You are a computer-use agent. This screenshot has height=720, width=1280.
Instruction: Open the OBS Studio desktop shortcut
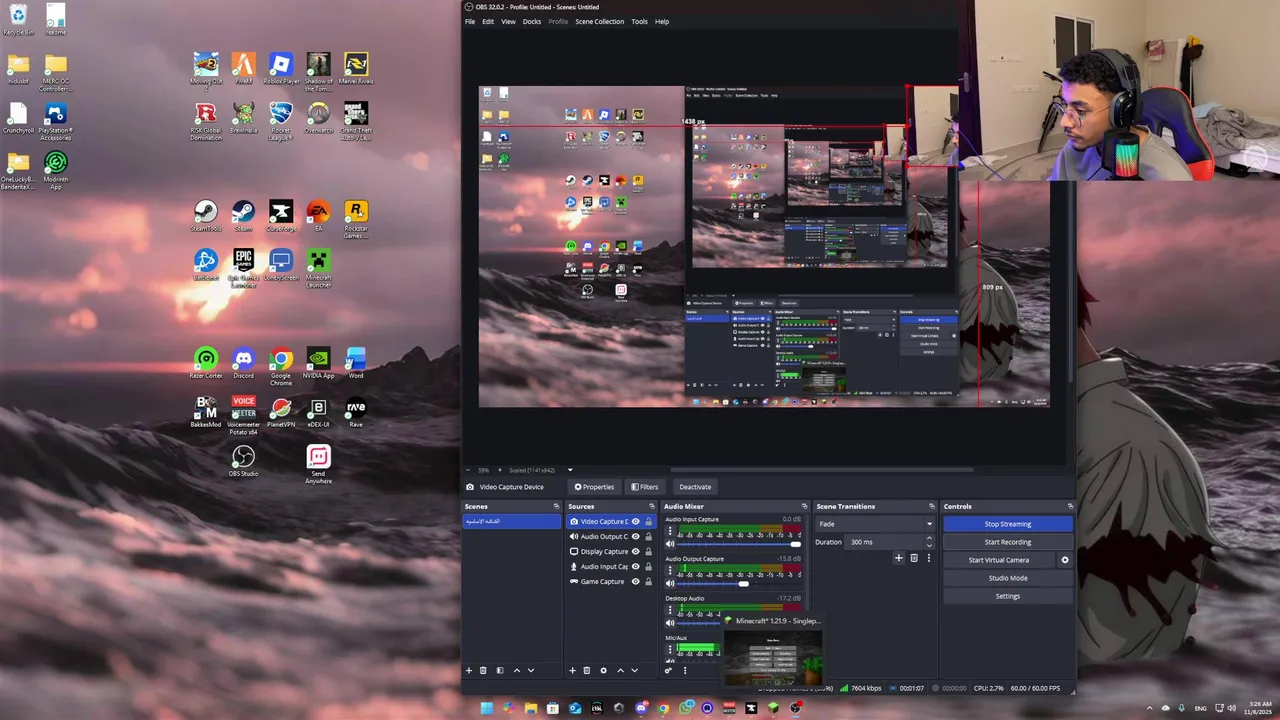pyautogui.click(x=243, y=460)
